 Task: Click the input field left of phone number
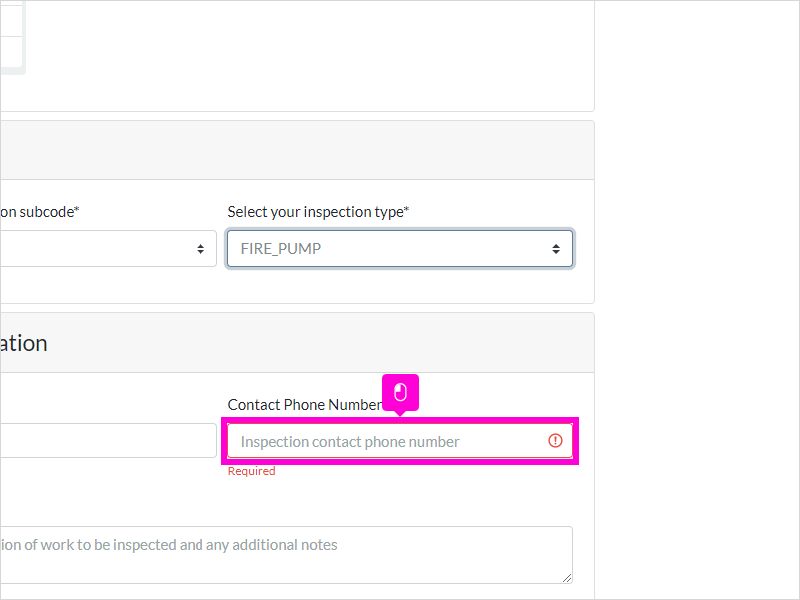[108, 440]
